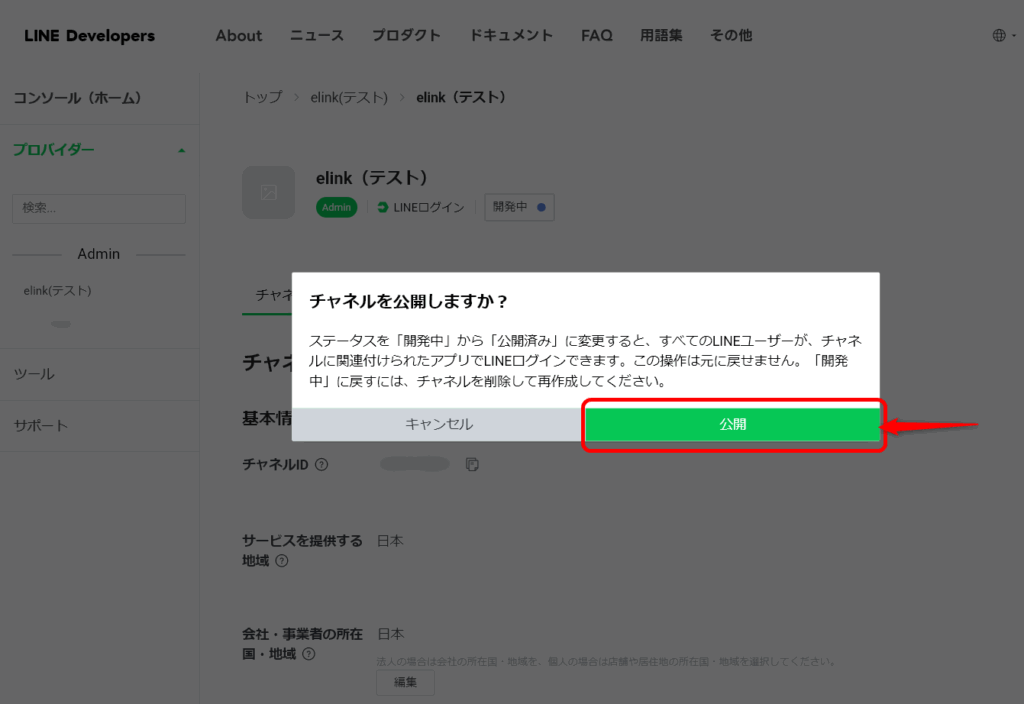Open the 用語集 menu item

[661, 36]
